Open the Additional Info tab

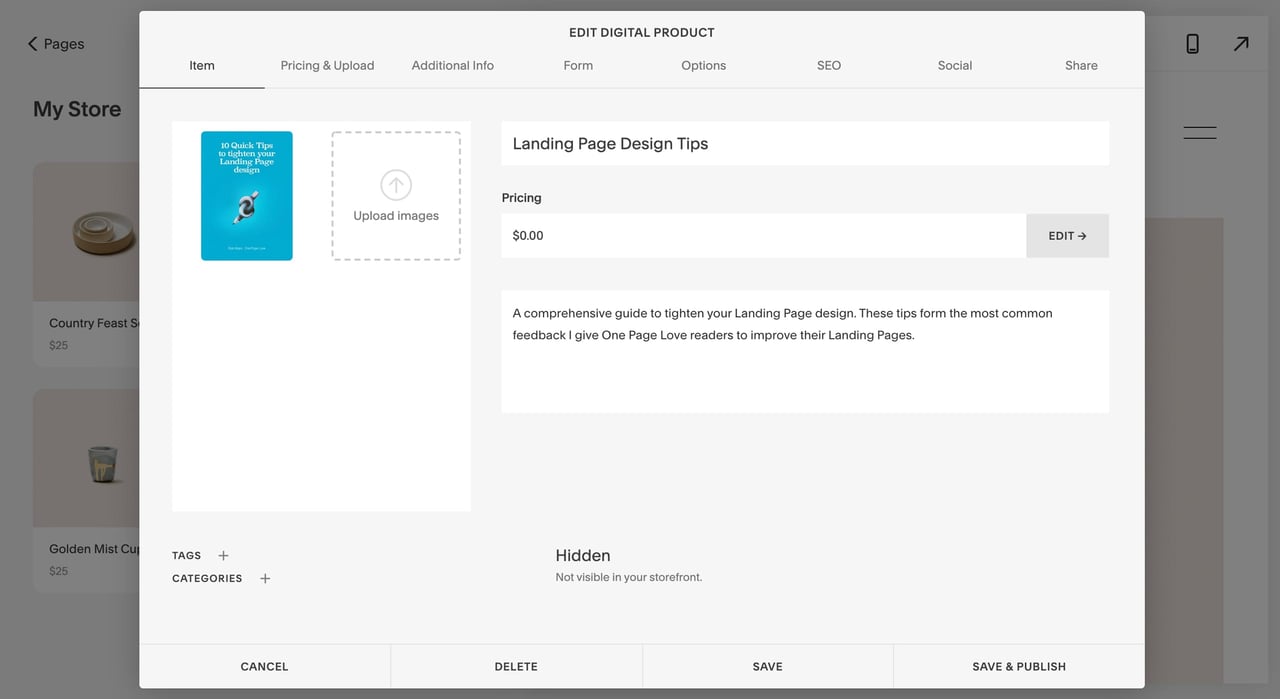(x=452, y=65)
